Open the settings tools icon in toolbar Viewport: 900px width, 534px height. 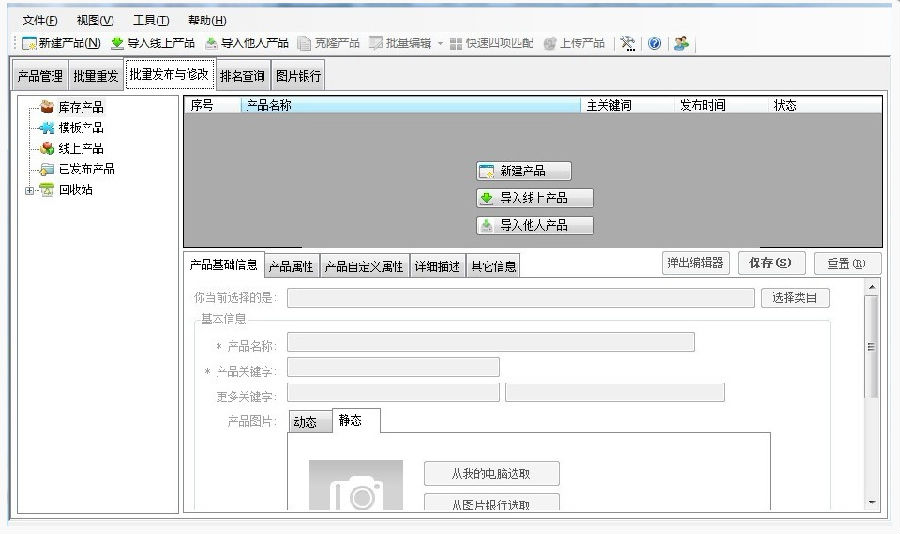pos(628,44)
